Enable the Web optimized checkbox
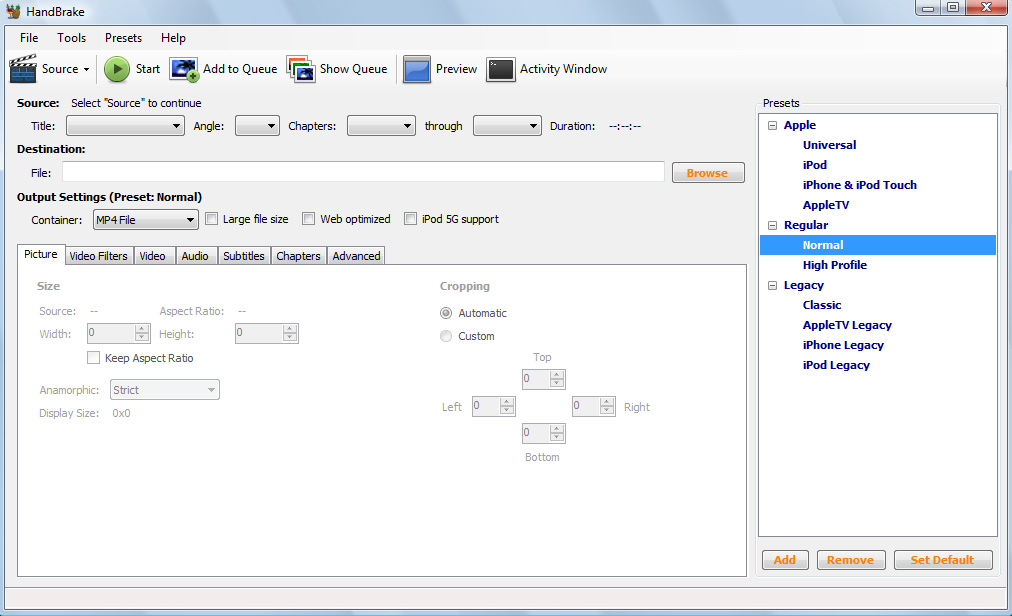 (309, 219)
